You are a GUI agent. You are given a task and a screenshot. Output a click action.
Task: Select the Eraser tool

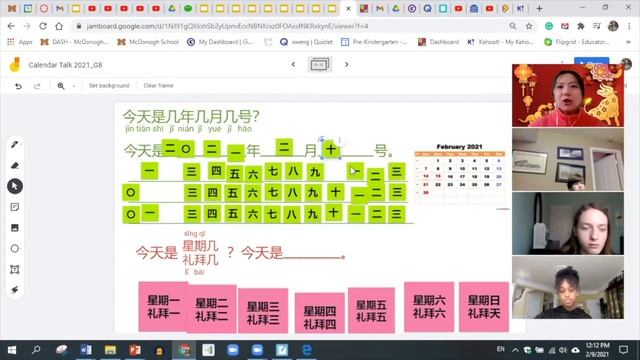click(x=15, y=165)
